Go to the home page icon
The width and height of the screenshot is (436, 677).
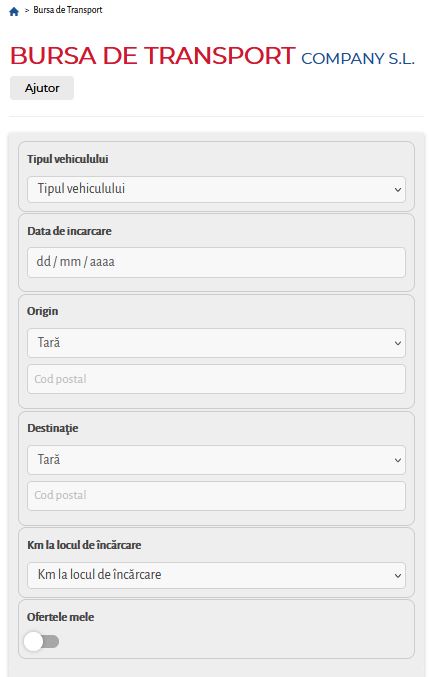pos(14,11)
